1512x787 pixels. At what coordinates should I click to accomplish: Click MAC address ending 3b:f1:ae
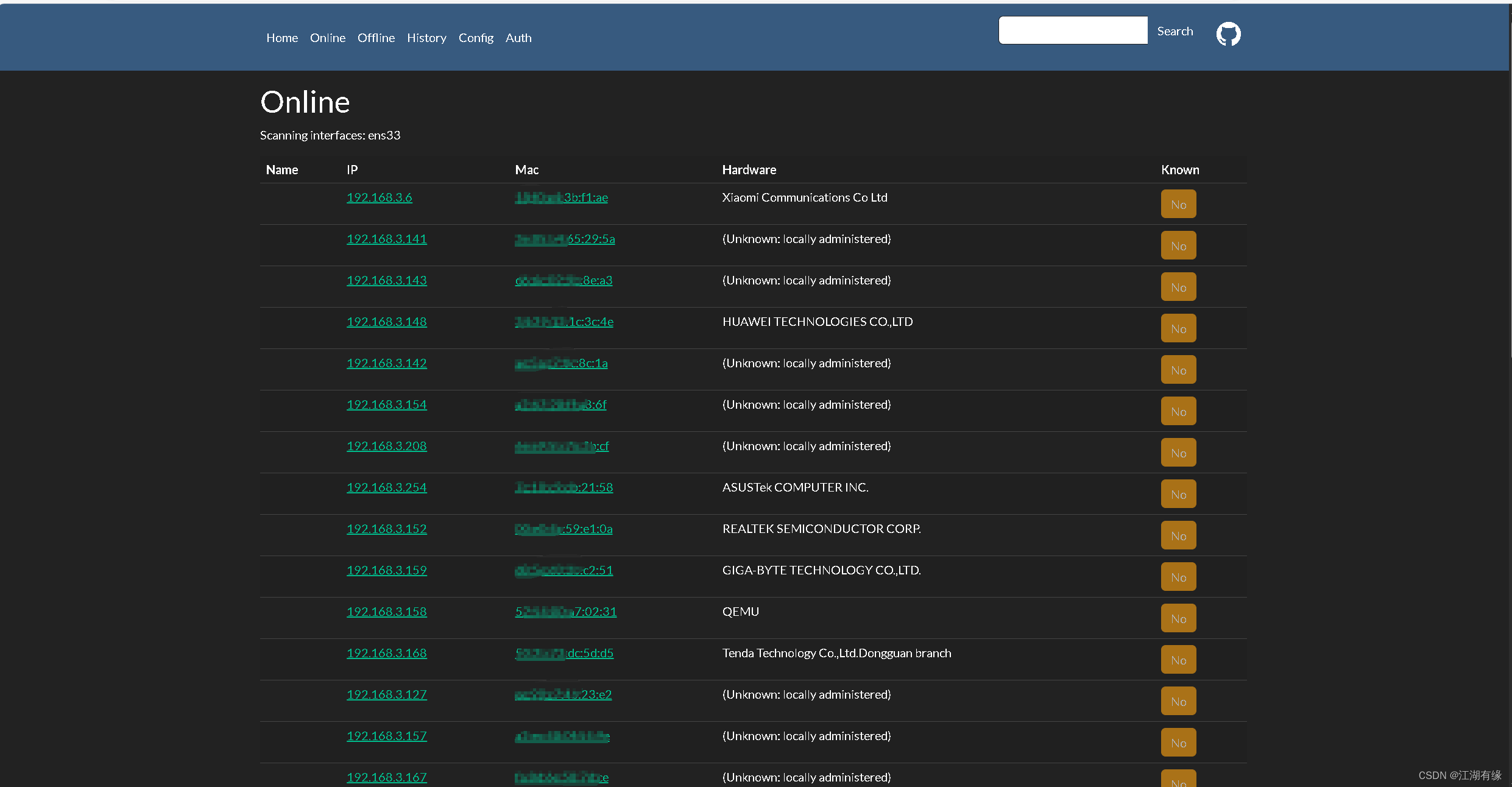(561, 197)
